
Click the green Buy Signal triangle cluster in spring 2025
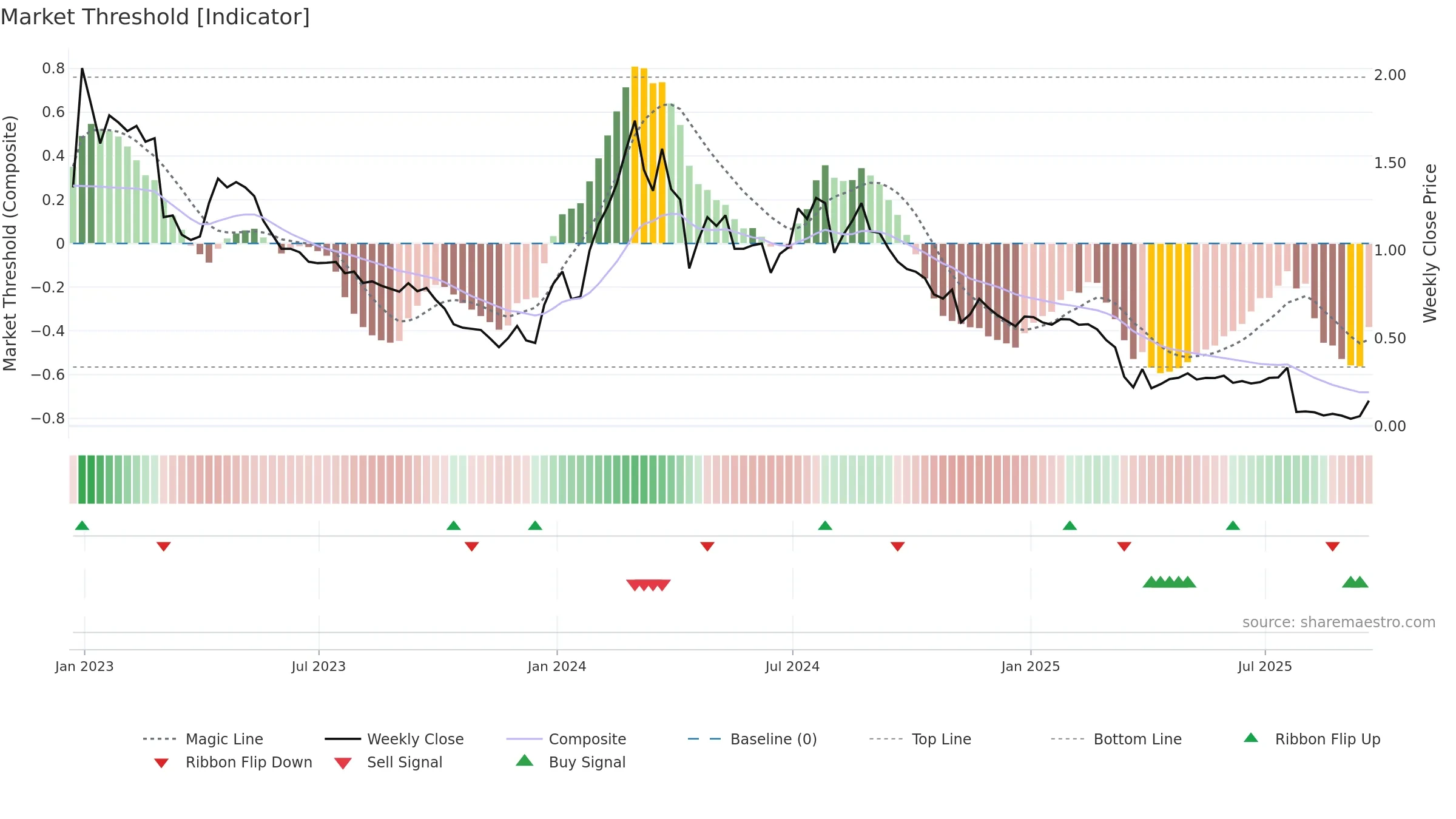[x=1169, y=582]
